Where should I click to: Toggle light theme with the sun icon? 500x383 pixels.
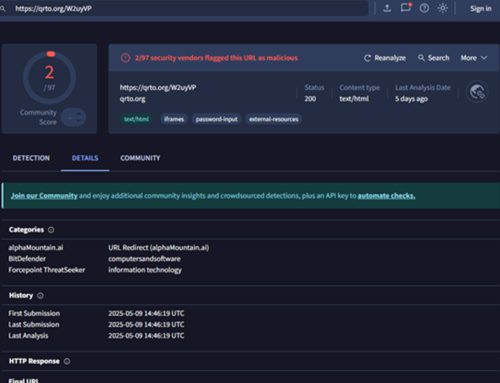click(443, 8)
